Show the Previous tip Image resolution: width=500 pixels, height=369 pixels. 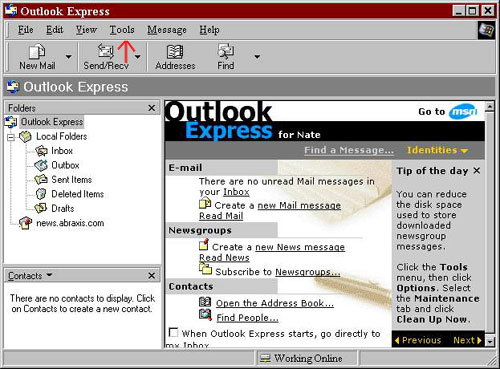pos(418,340)
